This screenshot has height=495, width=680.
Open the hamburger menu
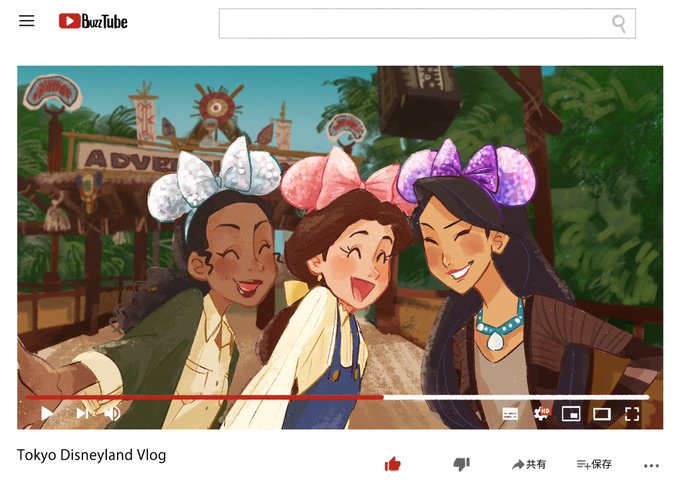[26, 20]
